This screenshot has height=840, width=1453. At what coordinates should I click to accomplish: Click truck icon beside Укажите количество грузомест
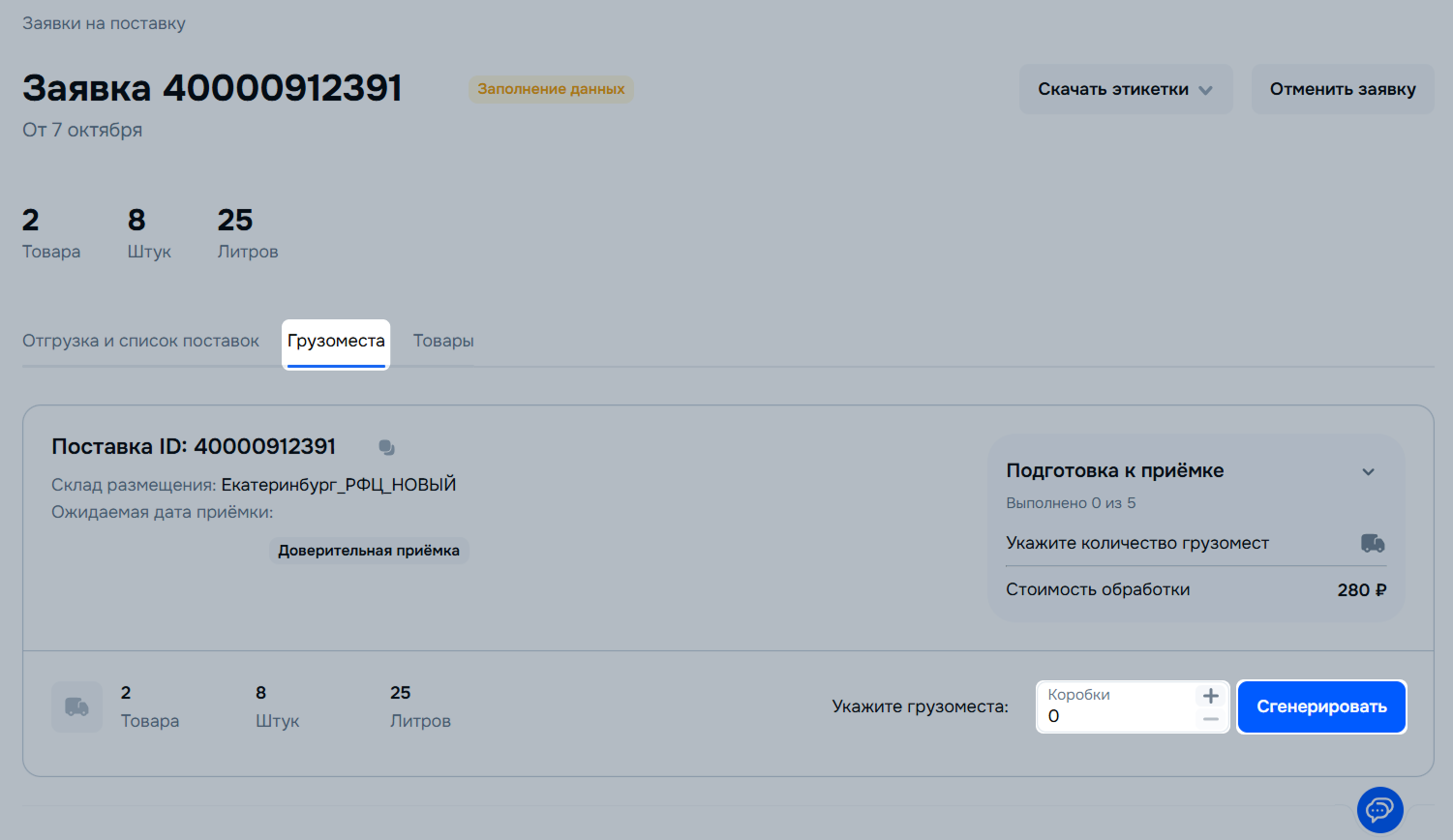pyautogui.click(x=1372, y=543)
